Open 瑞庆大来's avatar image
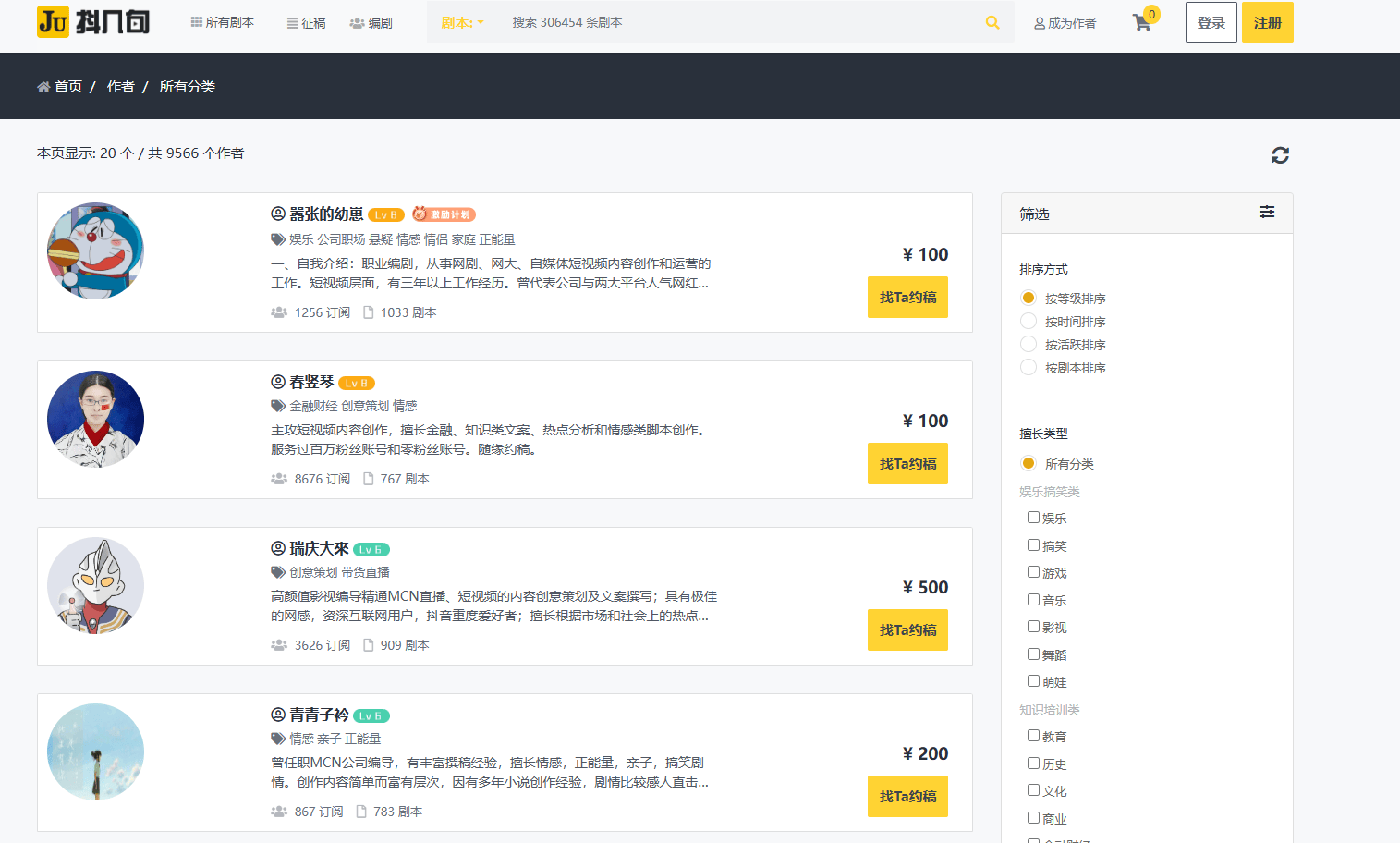The height and width of the screenshot is (843, 1400). tap(95, 585)
